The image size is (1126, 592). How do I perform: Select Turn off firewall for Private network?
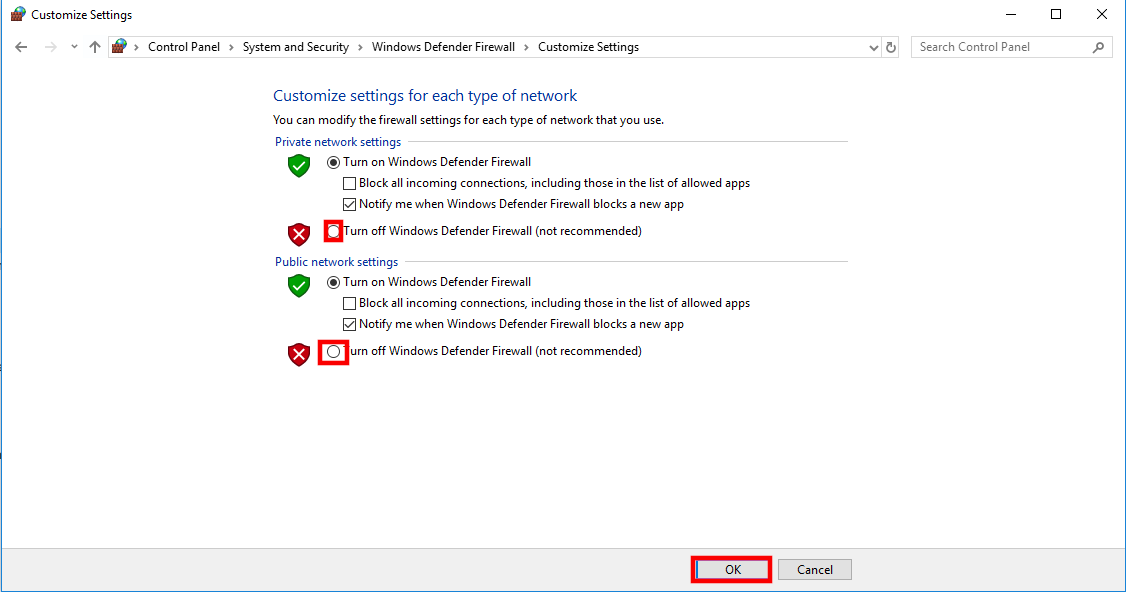(333, 231)
